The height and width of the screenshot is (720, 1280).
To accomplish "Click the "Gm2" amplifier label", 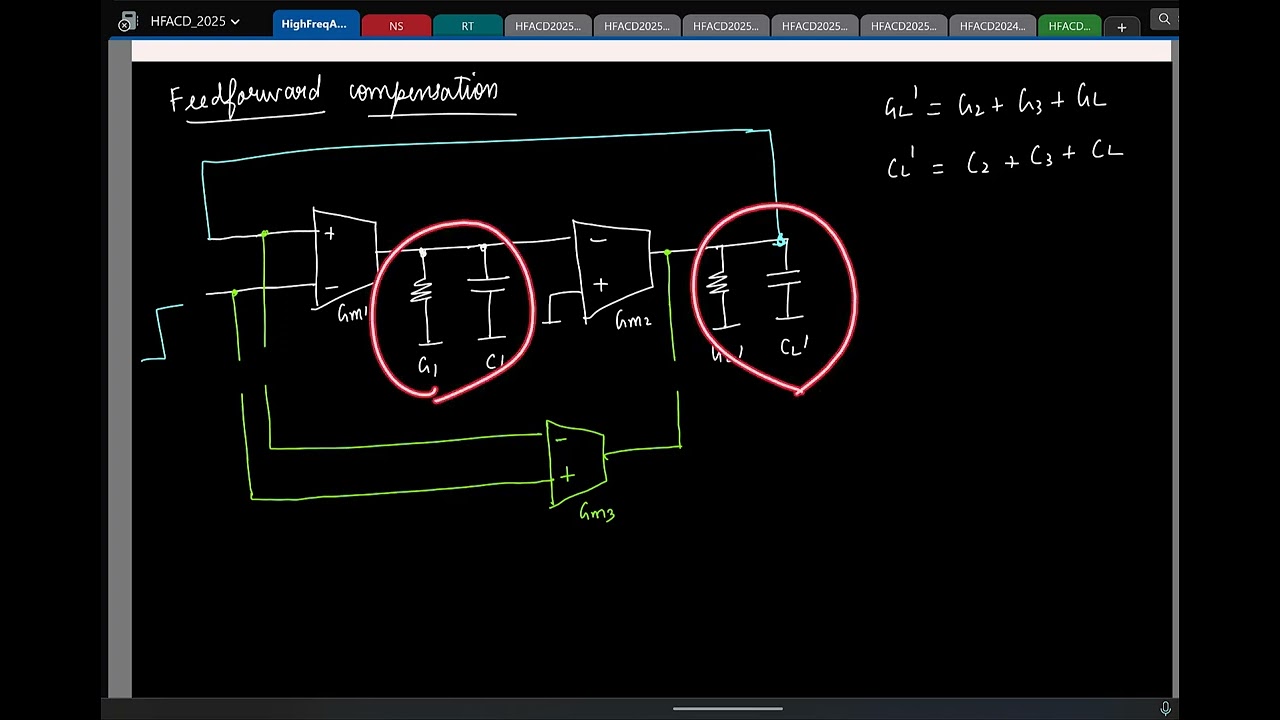I will 633,321.
